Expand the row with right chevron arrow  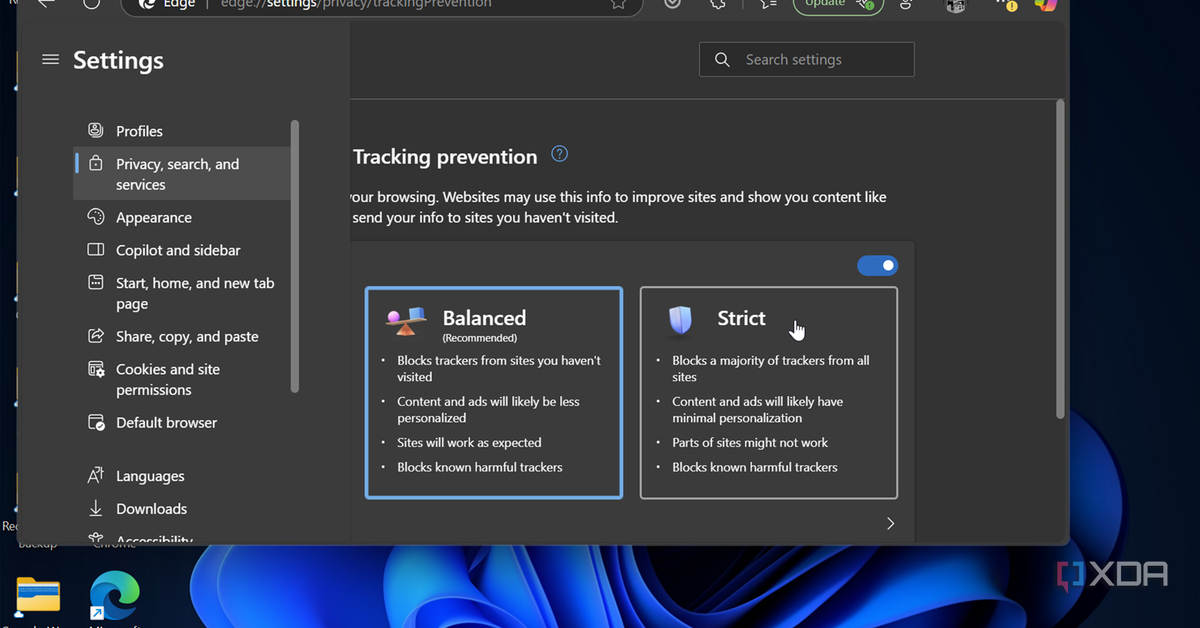pyautogui.click(x=890, y=523)
